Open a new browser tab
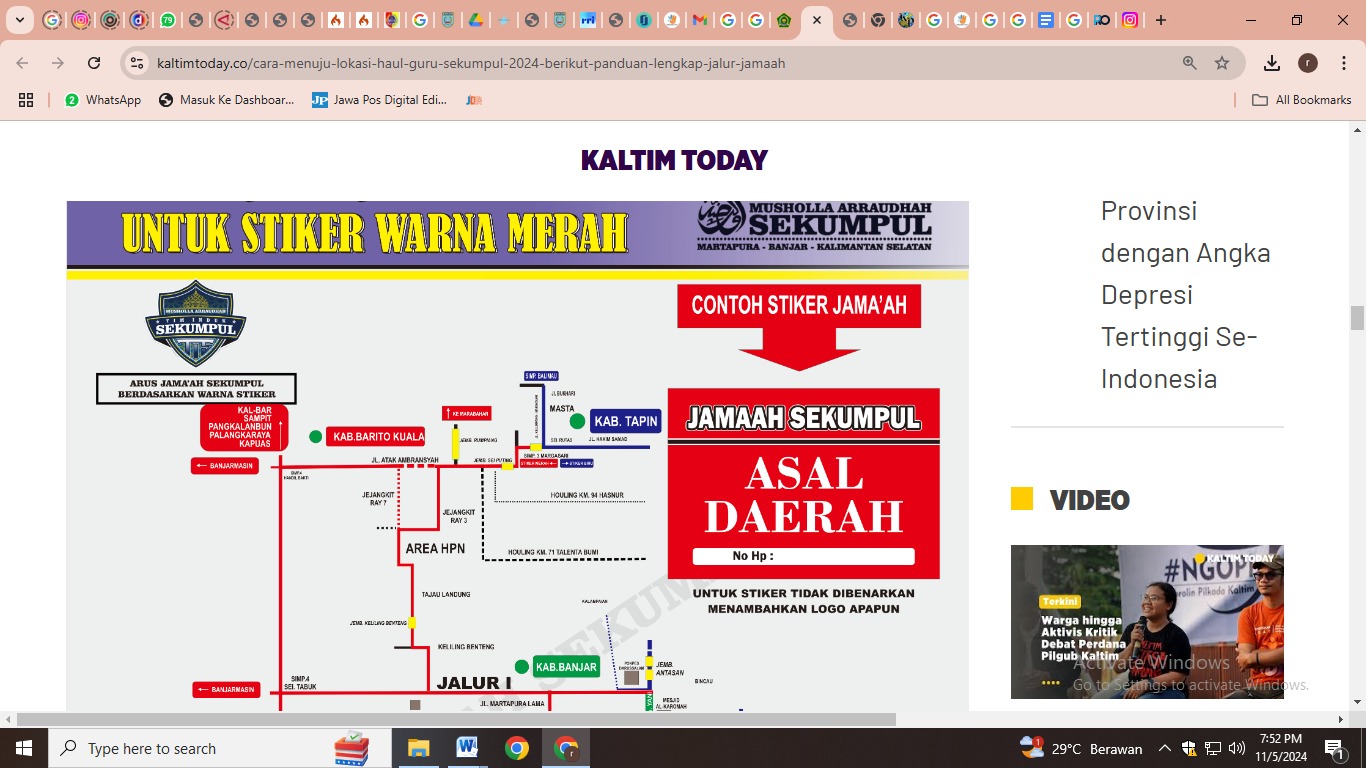The image size is (1366, 768). point(1161,20)
